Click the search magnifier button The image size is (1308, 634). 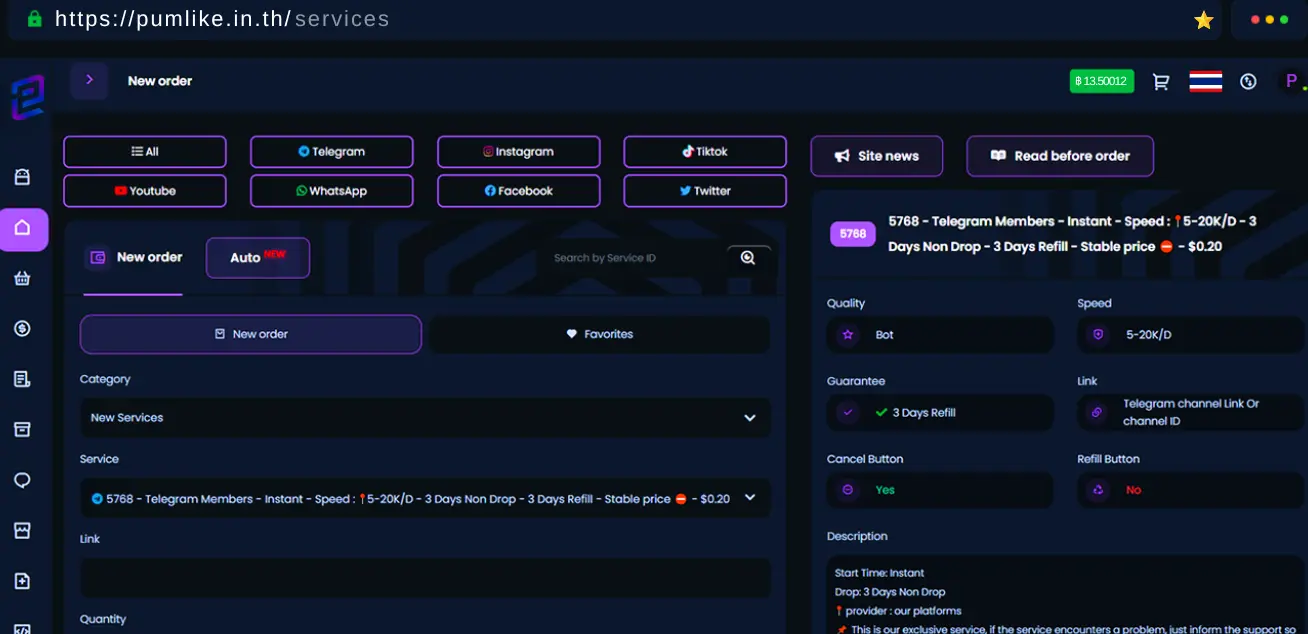pos(748,258)
